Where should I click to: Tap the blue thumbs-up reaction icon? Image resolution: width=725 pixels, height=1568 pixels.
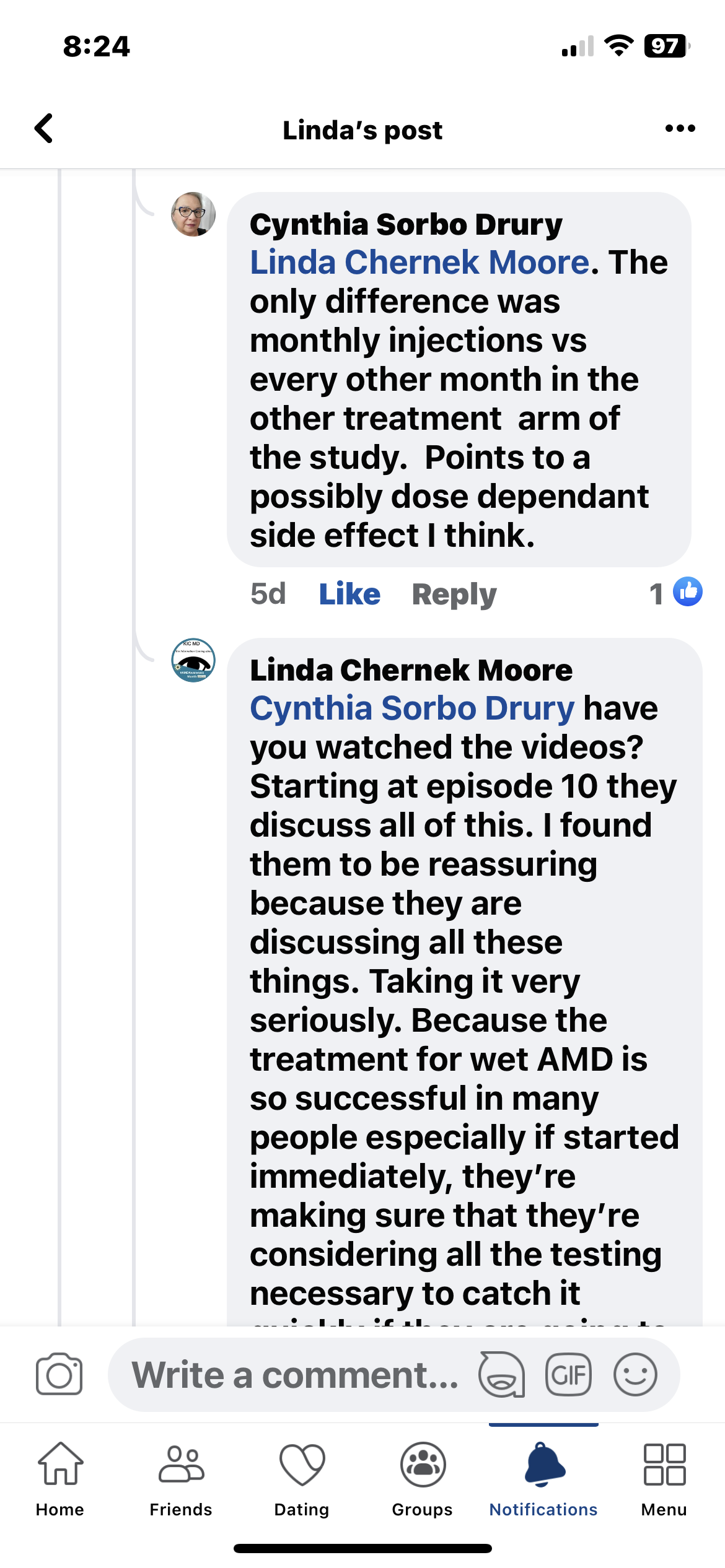pyautogui.click(x=687, y=591)
